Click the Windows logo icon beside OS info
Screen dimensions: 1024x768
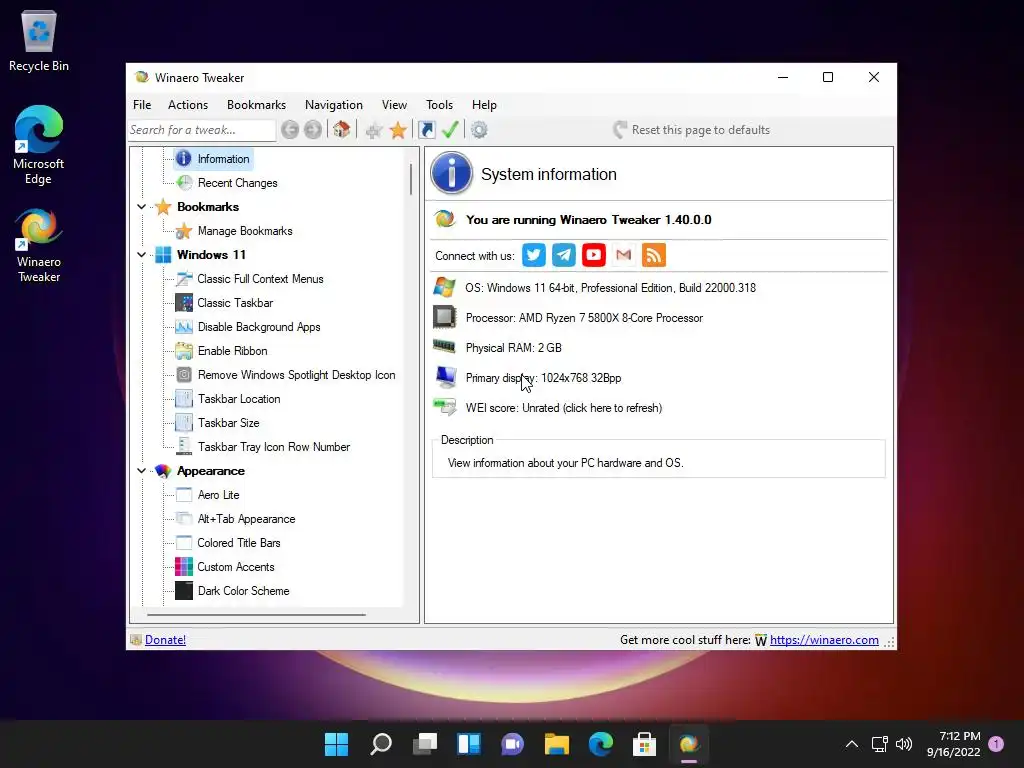[x=444, y=287]
